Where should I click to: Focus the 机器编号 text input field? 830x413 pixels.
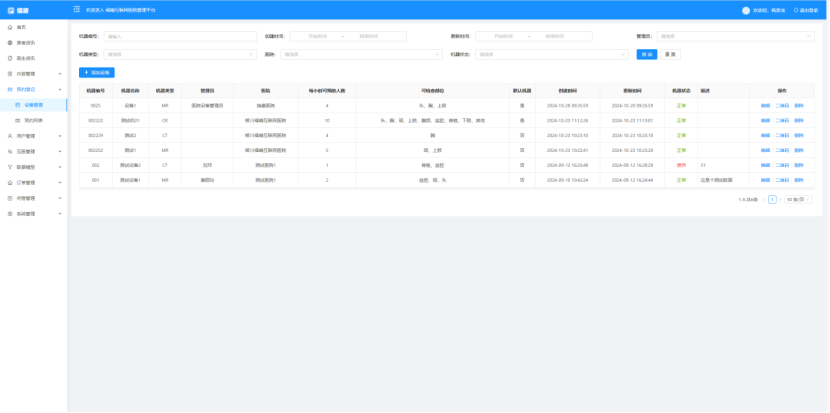[180, 36]
